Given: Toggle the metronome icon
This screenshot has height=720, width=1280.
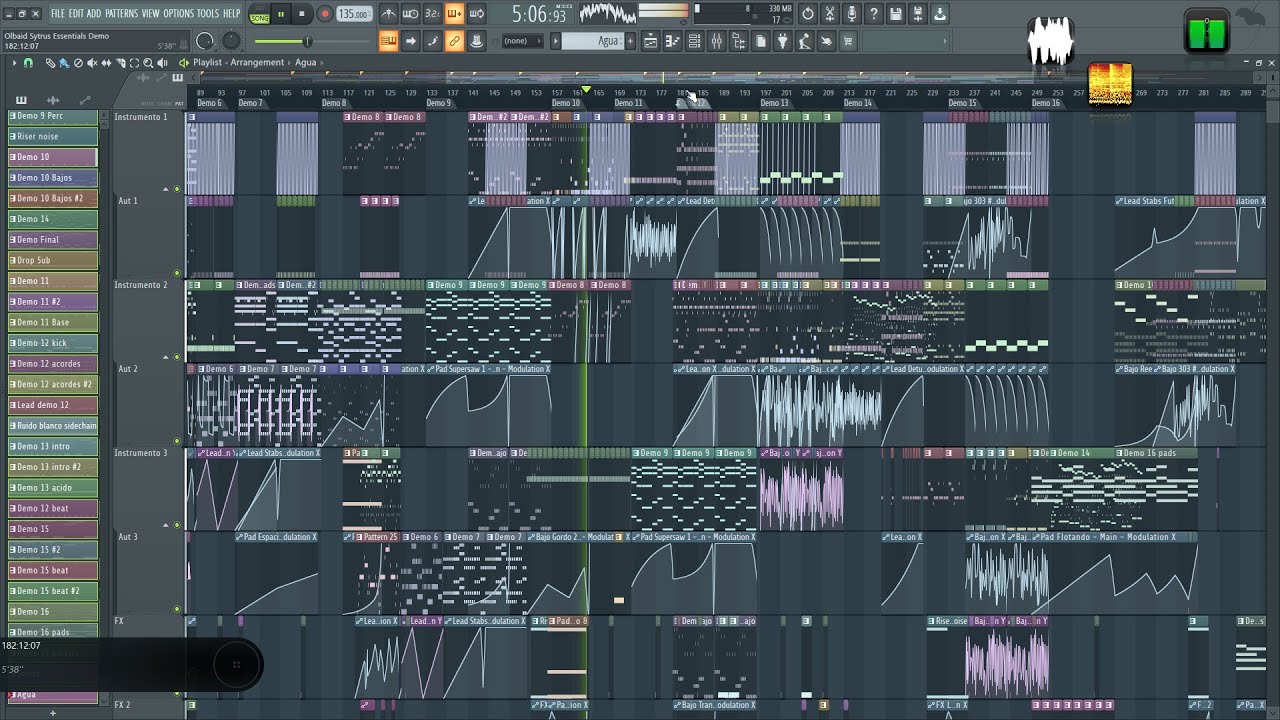Looking at the screenshot, I should point(388,14).
